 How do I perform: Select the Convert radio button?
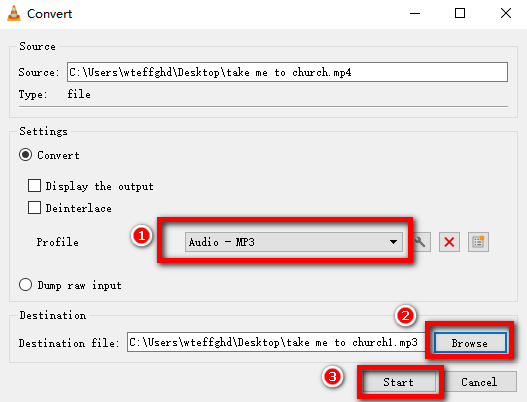(x=26, y=155)
